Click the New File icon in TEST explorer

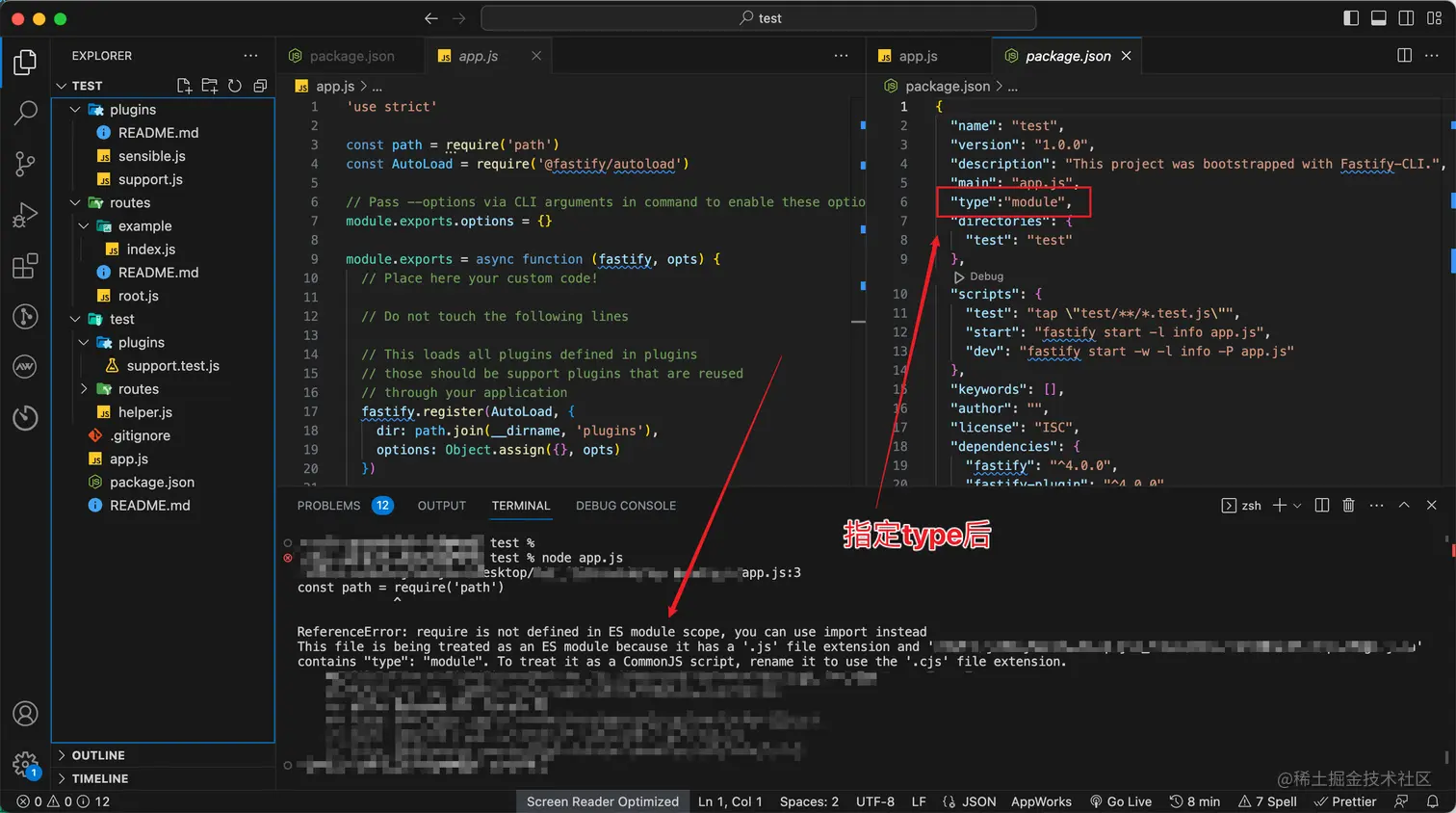[x=184, y=86]
